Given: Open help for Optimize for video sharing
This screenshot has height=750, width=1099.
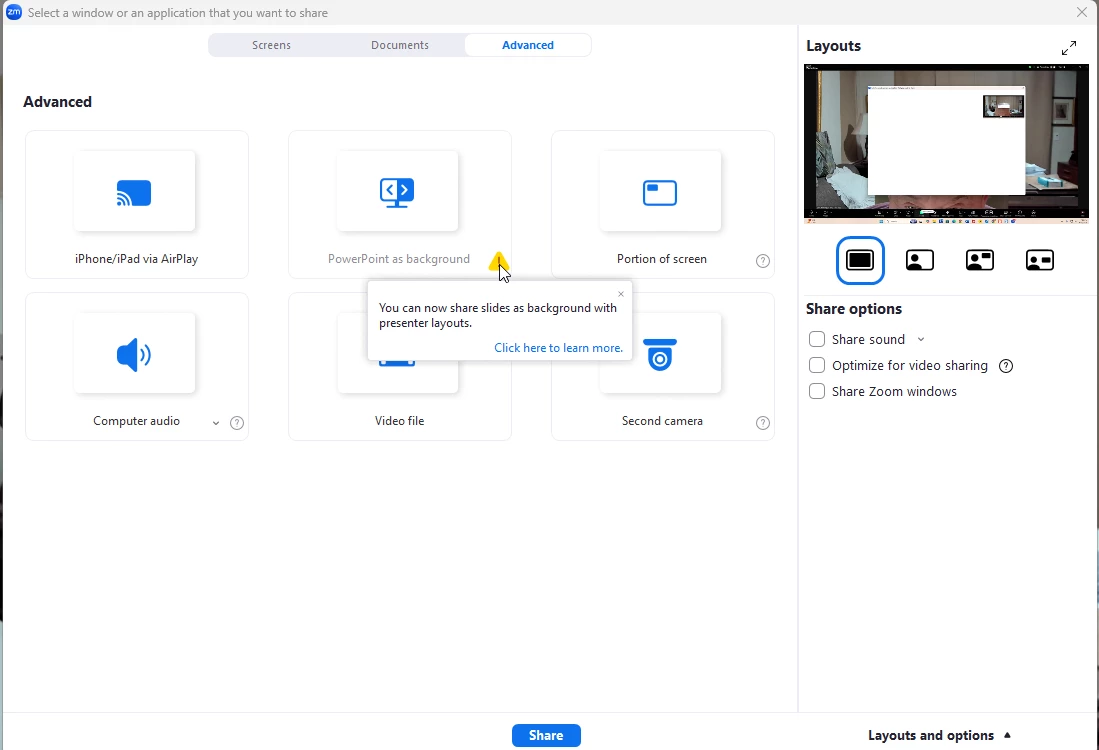Looking at the screenshot, I should click(1006, 366).
